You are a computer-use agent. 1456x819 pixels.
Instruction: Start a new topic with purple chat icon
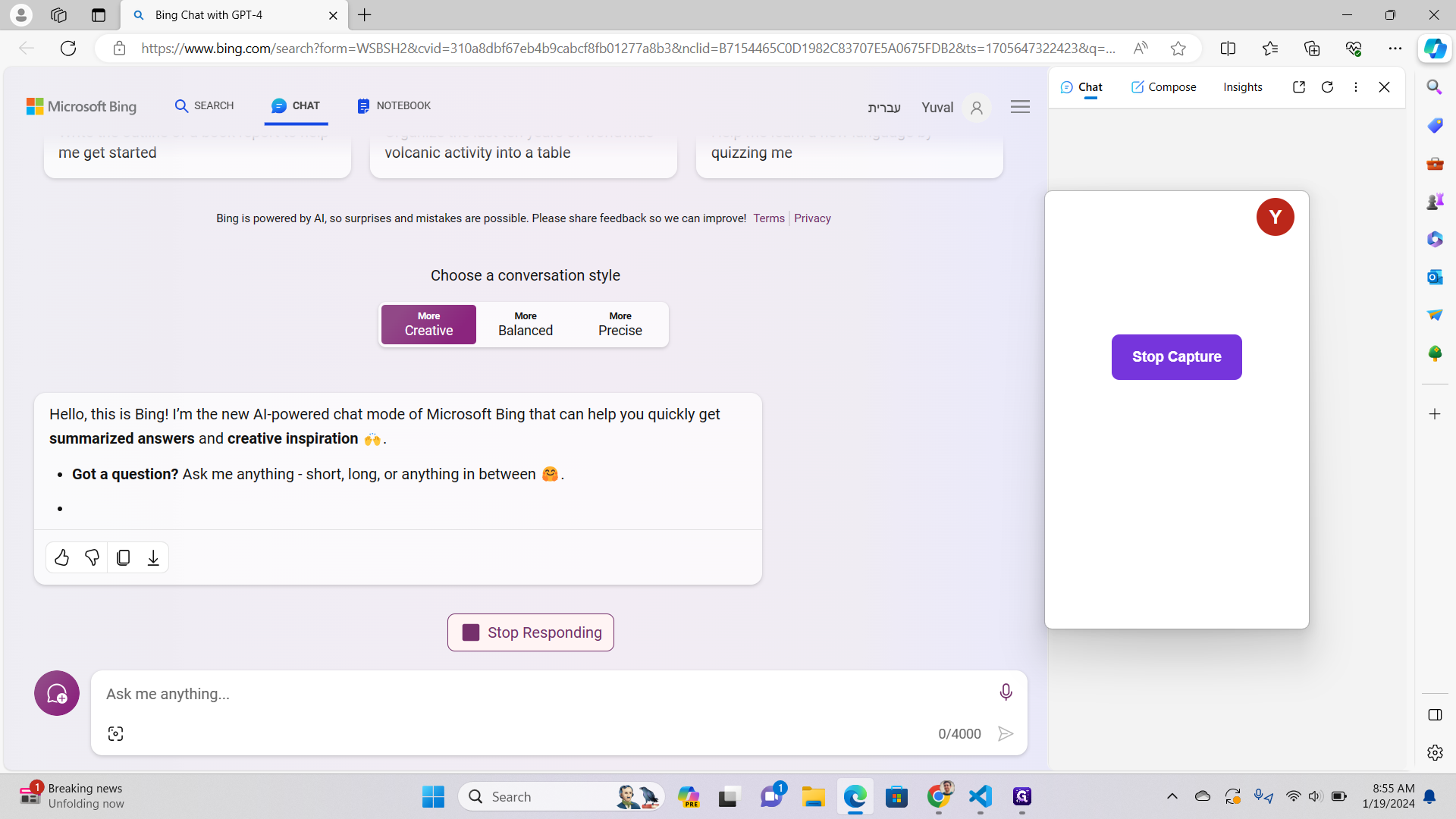pyautogui.click(x=57, y=693)
